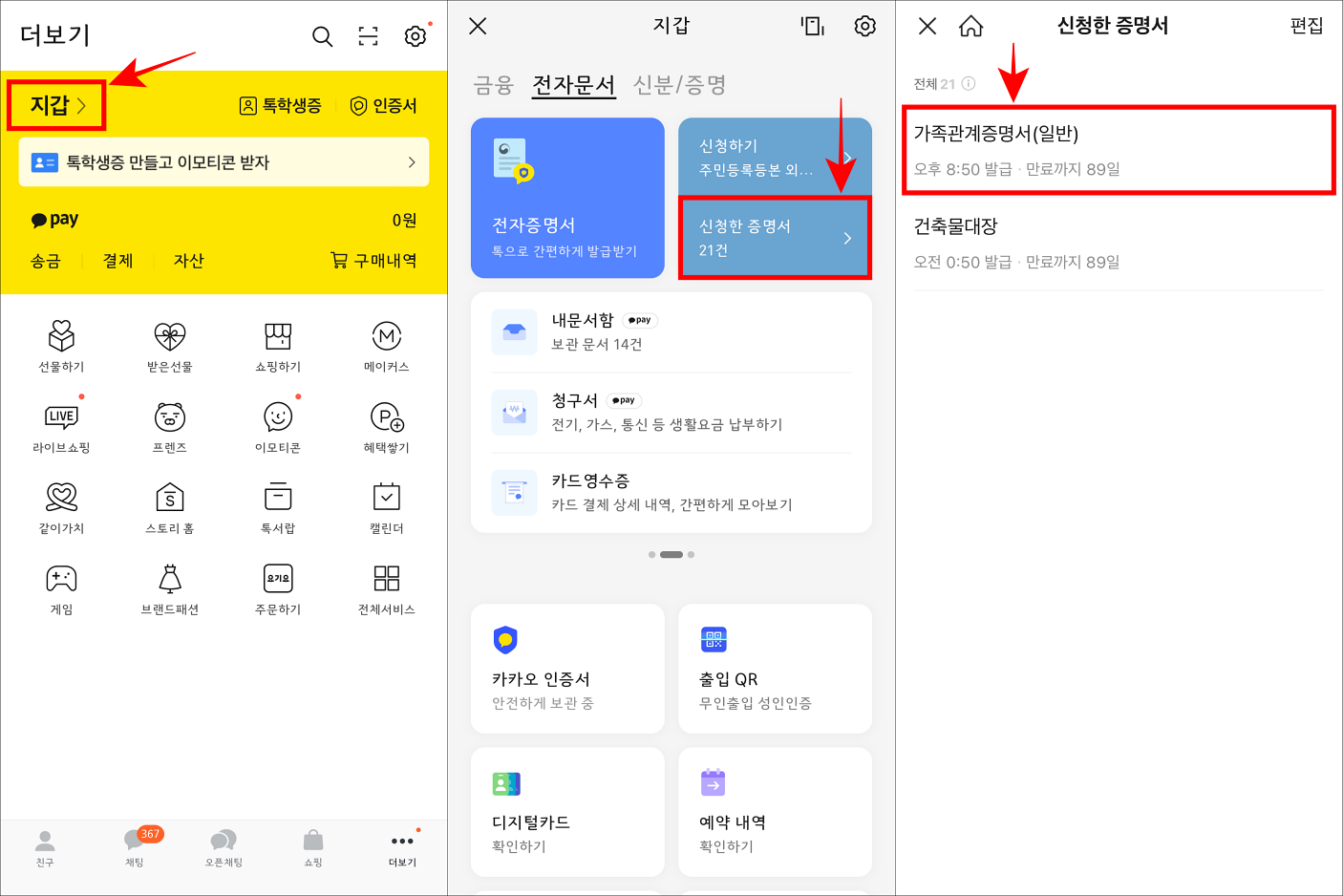
Task: Tap the QR scan icon in 더보기 header
Action: click(x=368, y=36)
